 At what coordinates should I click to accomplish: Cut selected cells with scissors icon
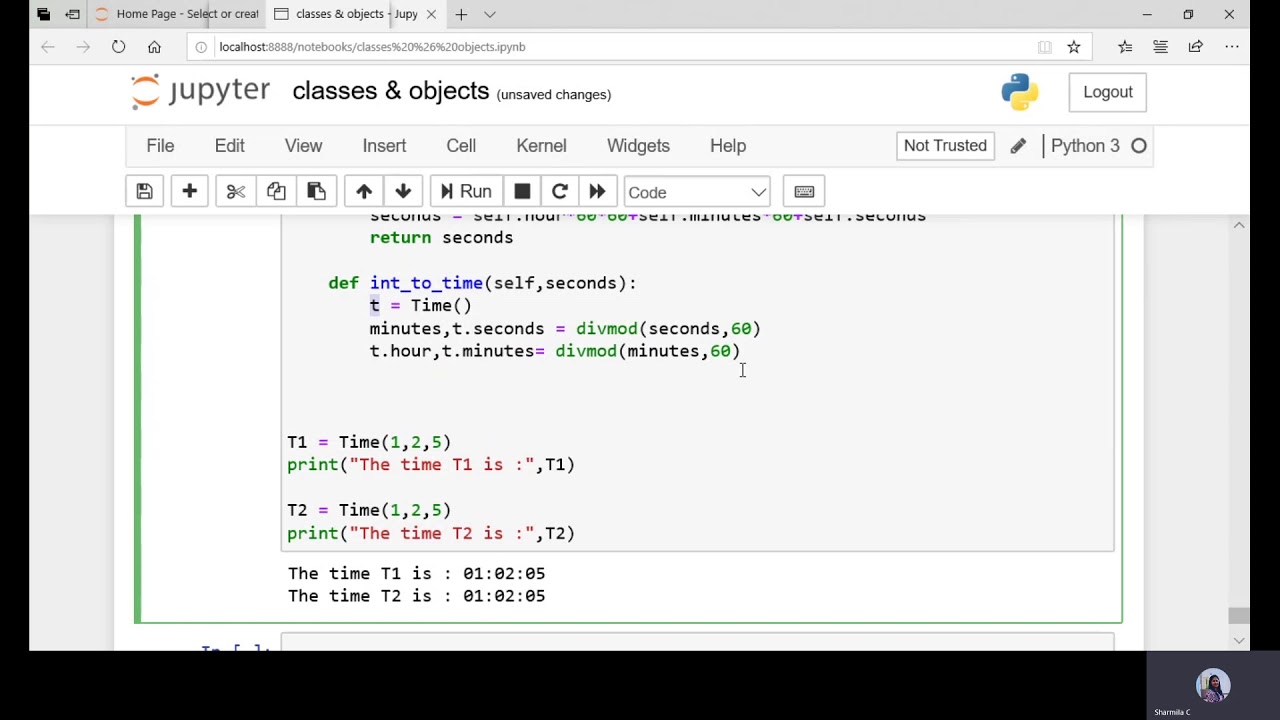[x=235, y=192]
